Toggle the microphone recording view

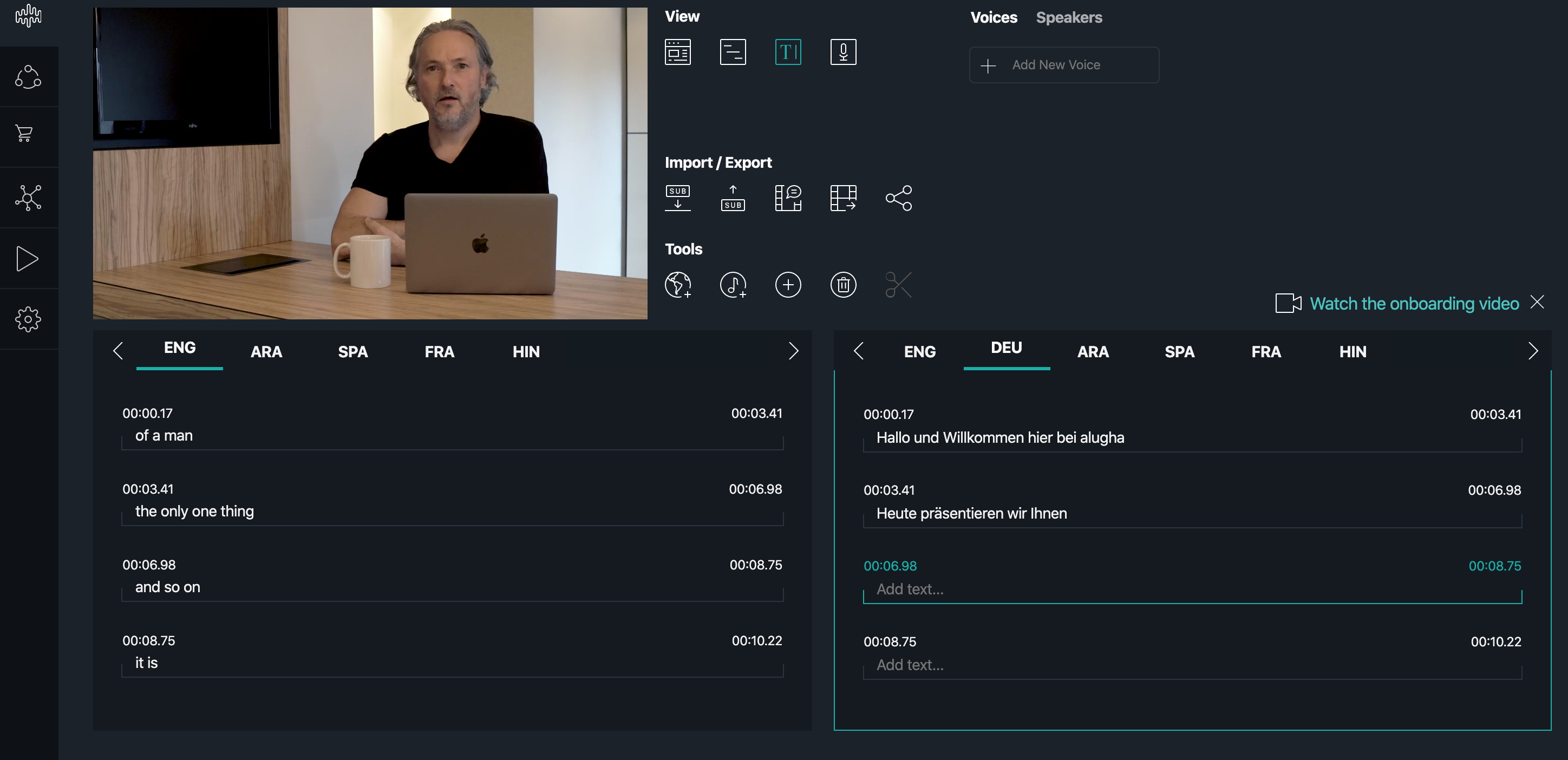click(x=843, y=52)
